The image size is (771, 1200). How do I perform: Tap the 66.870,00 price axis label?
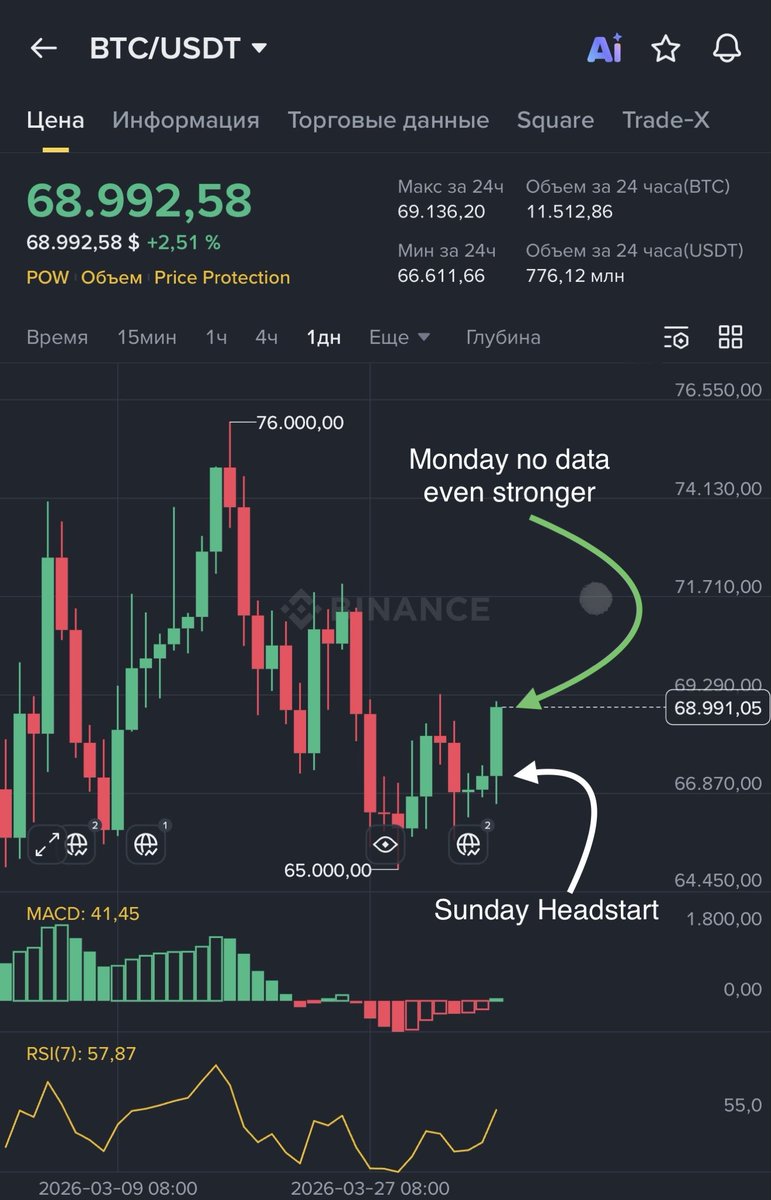click(x=718, y=783)
